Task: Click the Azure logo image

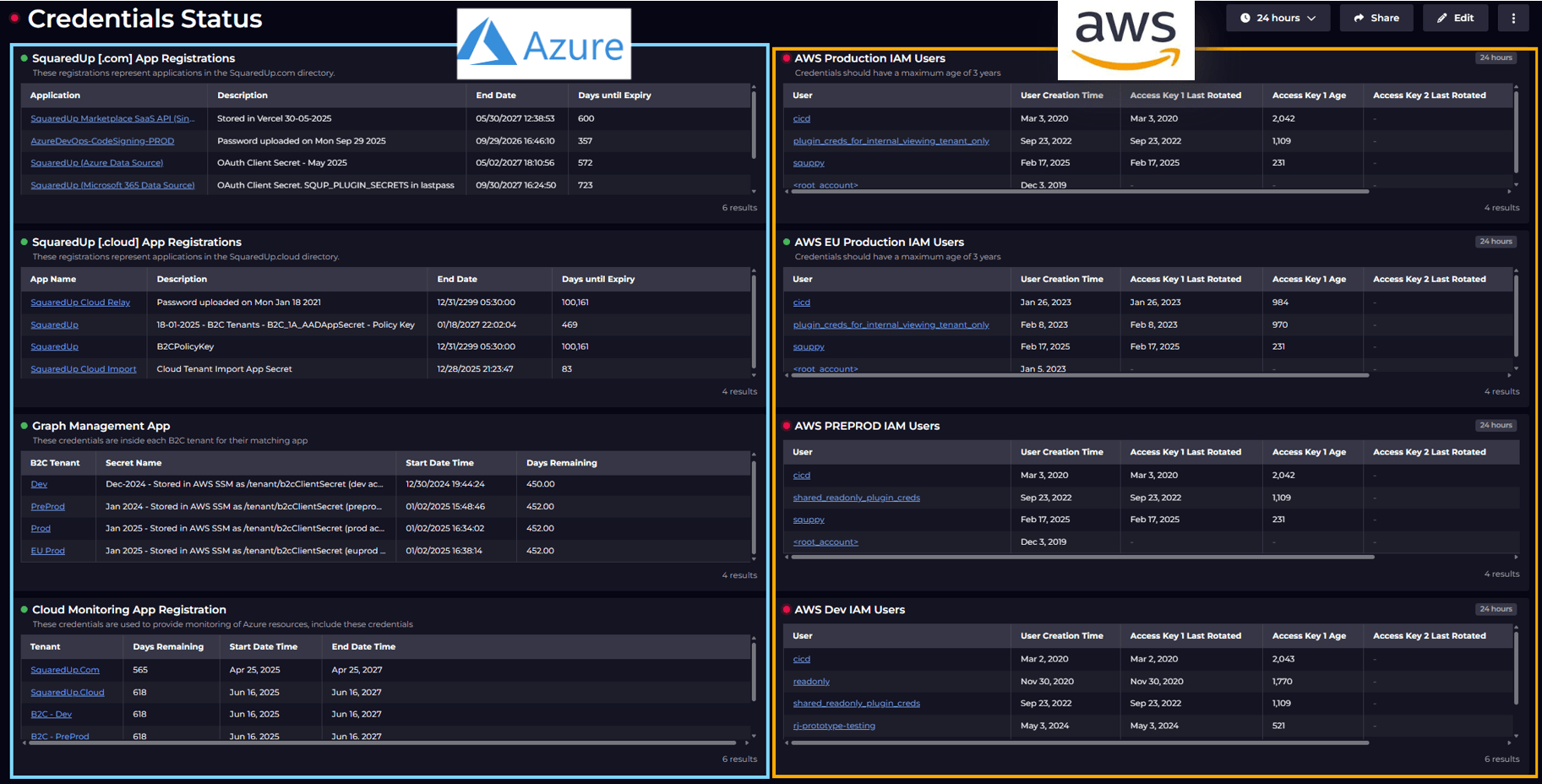Action: (543, 44)
